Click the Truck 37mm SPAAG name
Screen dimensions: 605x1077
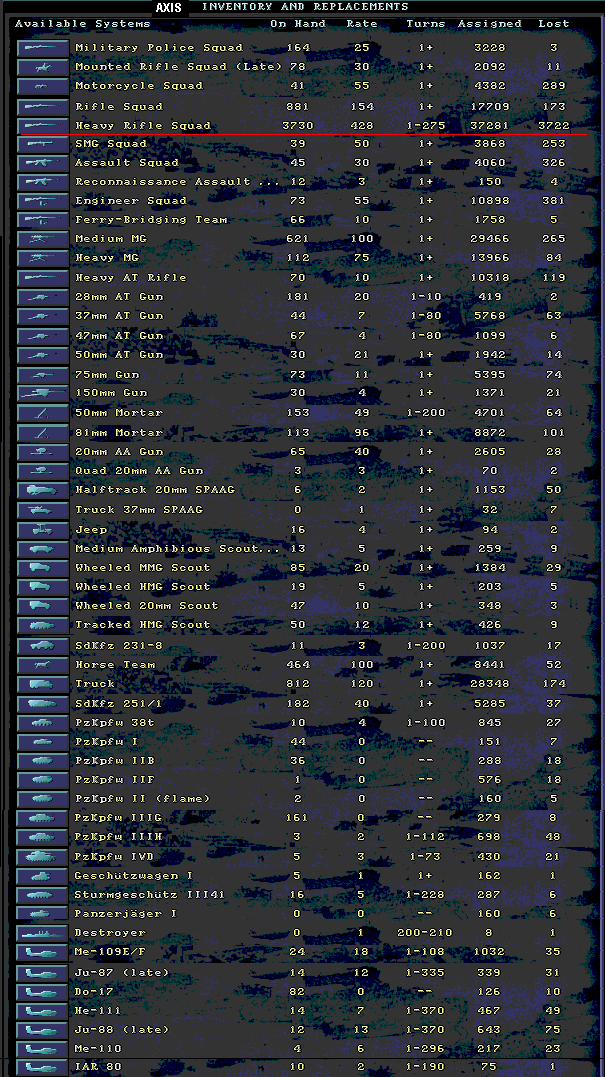(x=139, y=510)
